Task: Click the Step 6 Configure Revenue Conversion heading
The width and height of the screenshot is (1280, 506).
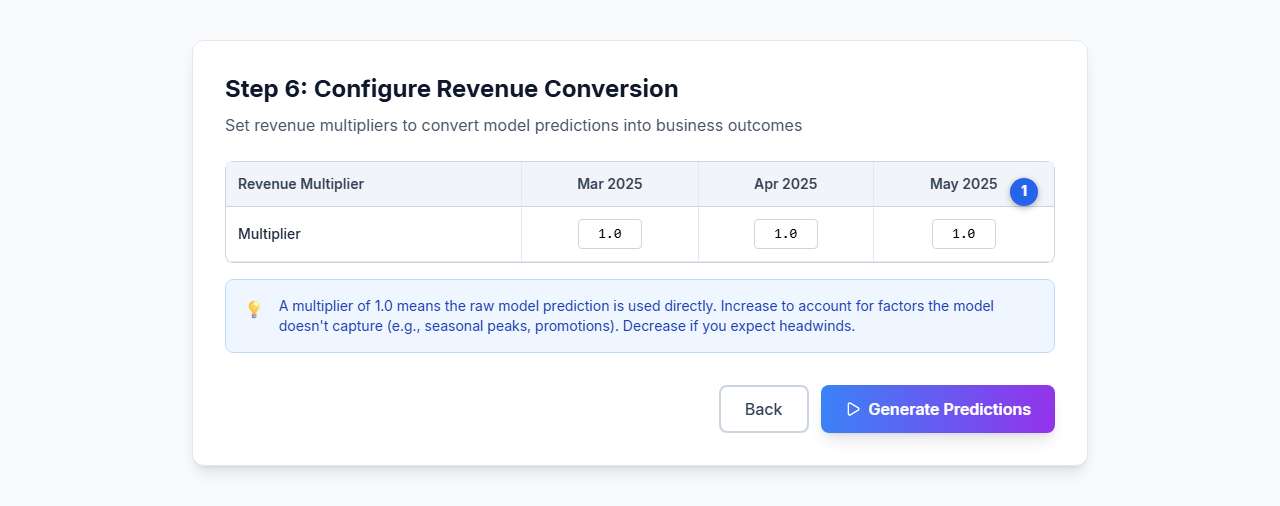Action: [x=452, y=89]
